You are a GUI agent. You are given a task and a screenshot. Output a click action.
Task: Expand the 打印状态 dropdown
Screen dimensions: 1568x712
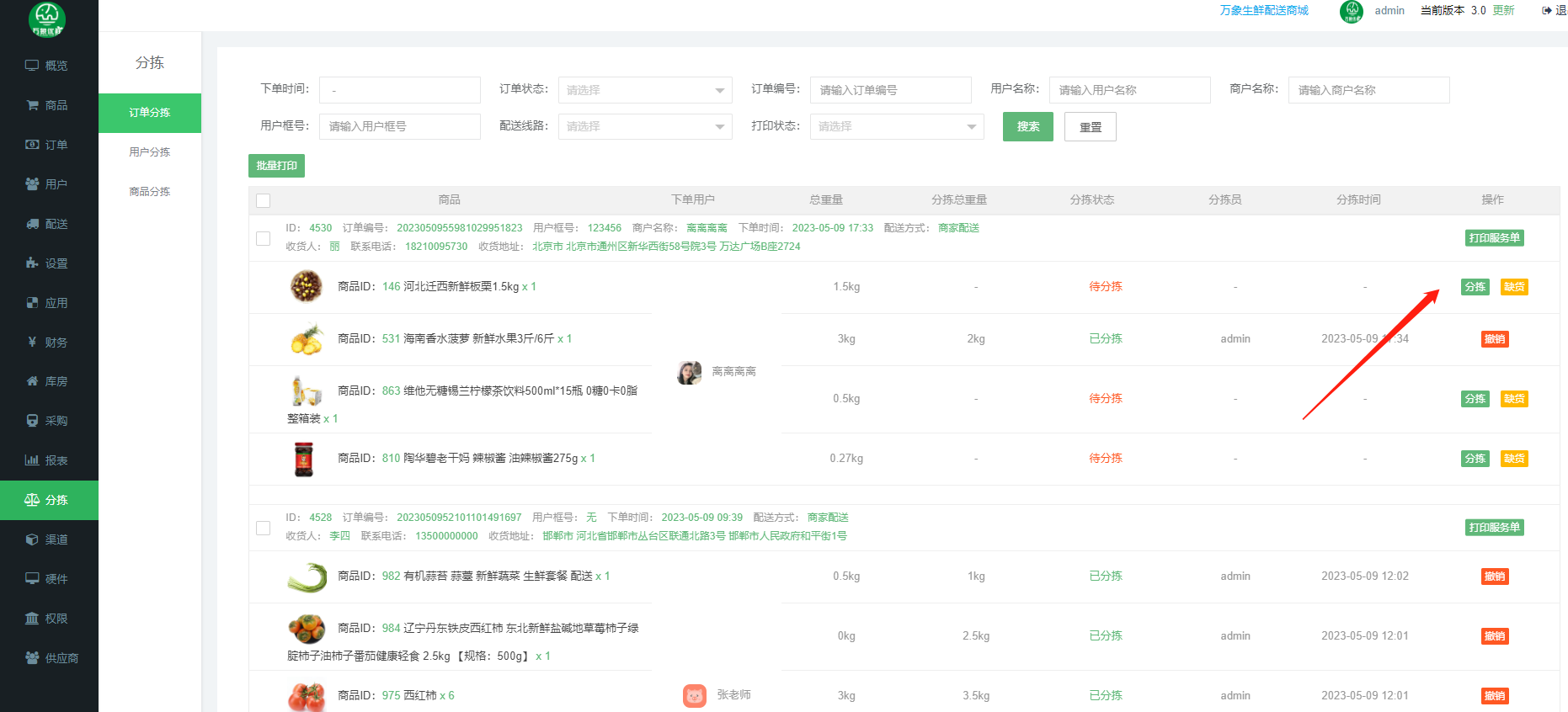point(896,126)
